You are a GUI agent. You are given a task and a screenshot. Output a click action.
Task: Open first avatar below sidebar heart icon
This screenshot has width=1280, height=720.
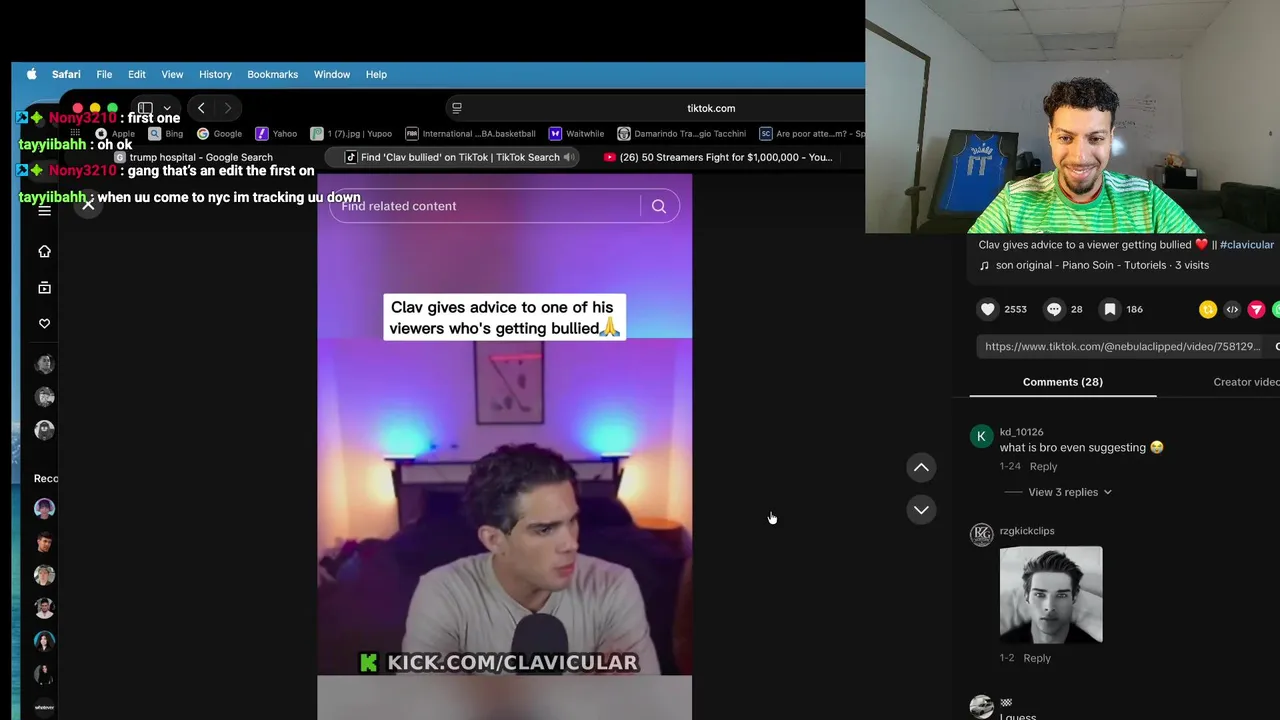[x=44, y=365]
